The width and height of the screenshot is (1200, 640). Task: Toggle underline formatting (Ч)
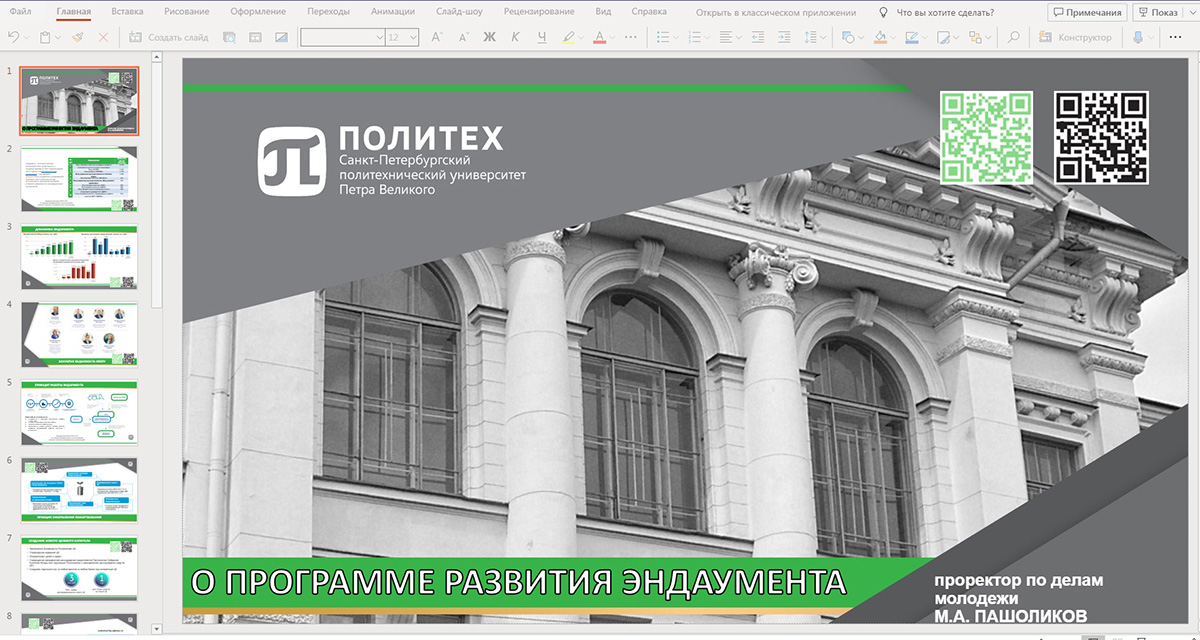point(541,37)
